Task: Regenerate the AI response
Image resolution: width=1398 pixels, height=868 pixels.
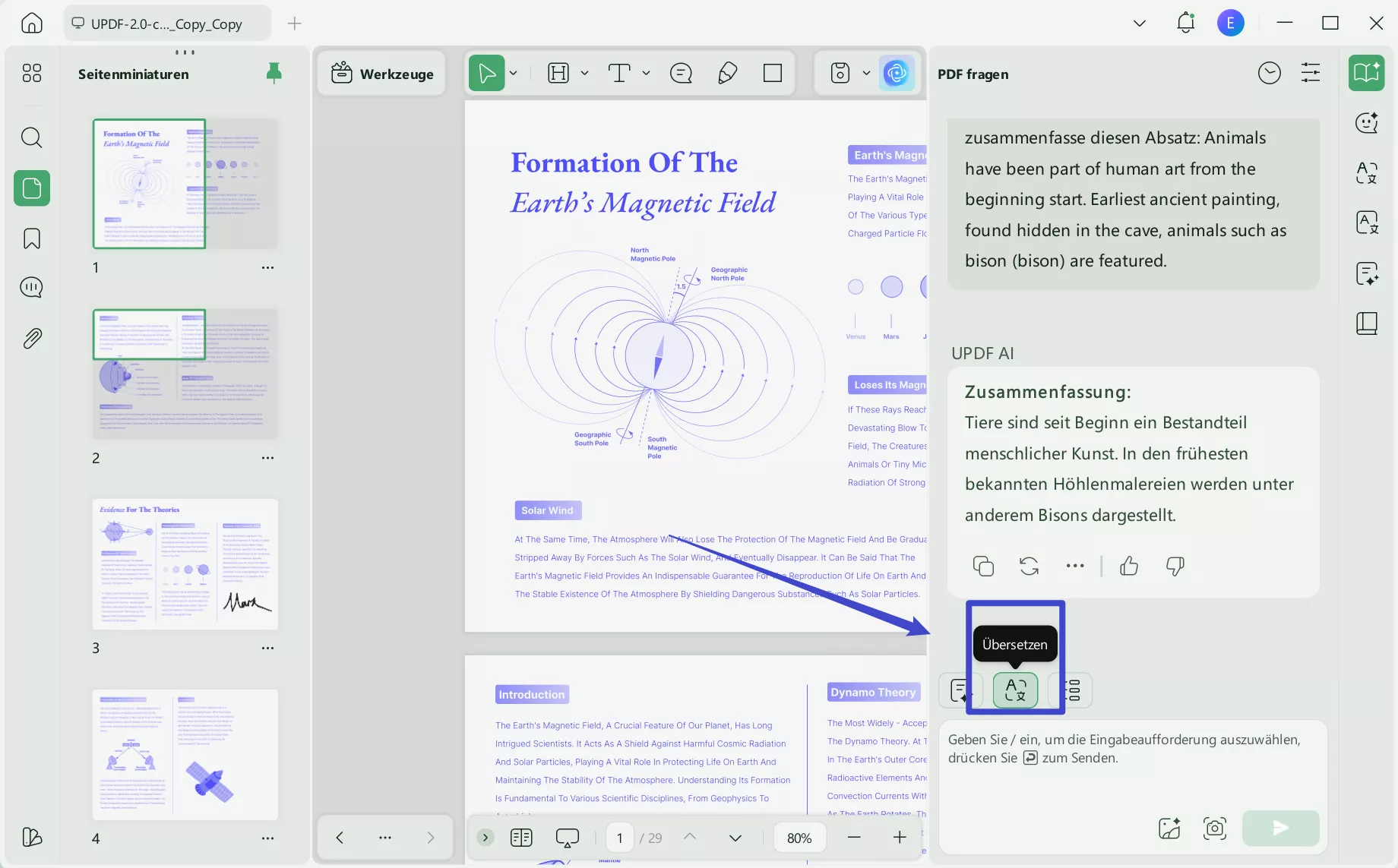Action: click(1030, 566)
